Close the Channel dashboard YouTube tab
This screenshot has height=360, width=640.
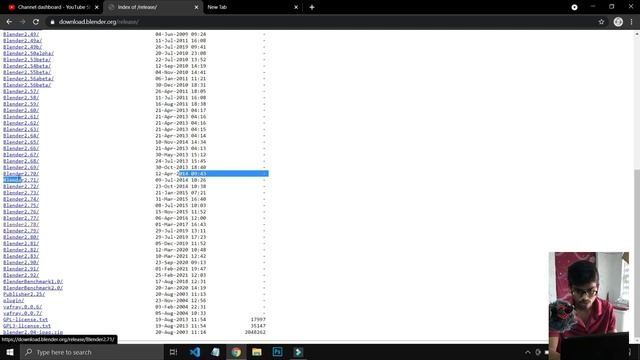(97, 7)
